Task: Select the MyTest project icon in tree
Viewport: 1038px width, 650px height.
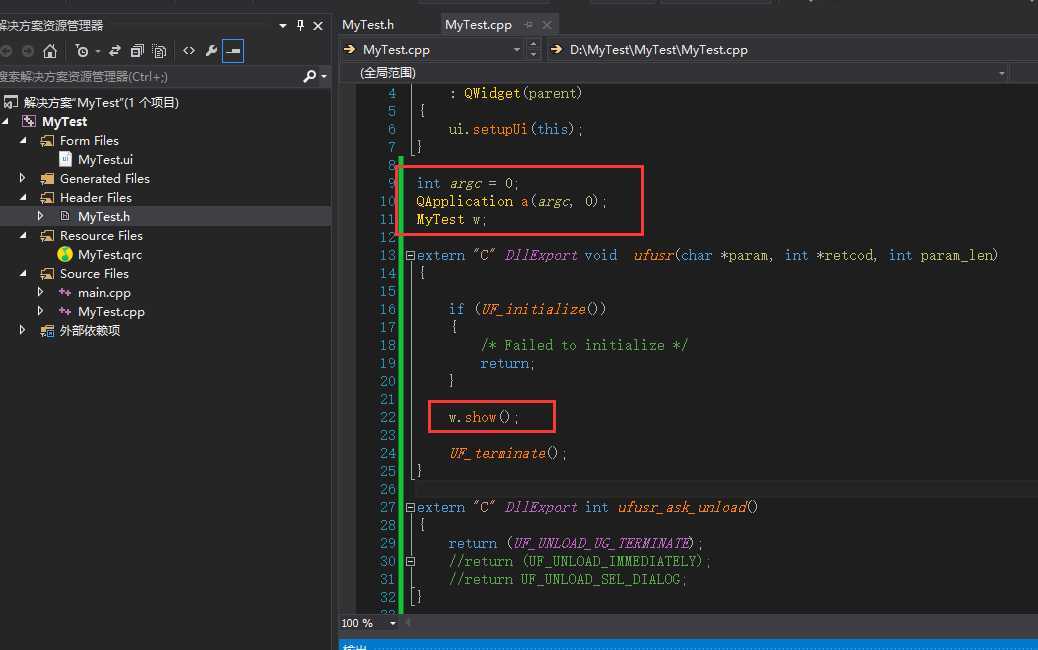Action: [x=28, y=121]
